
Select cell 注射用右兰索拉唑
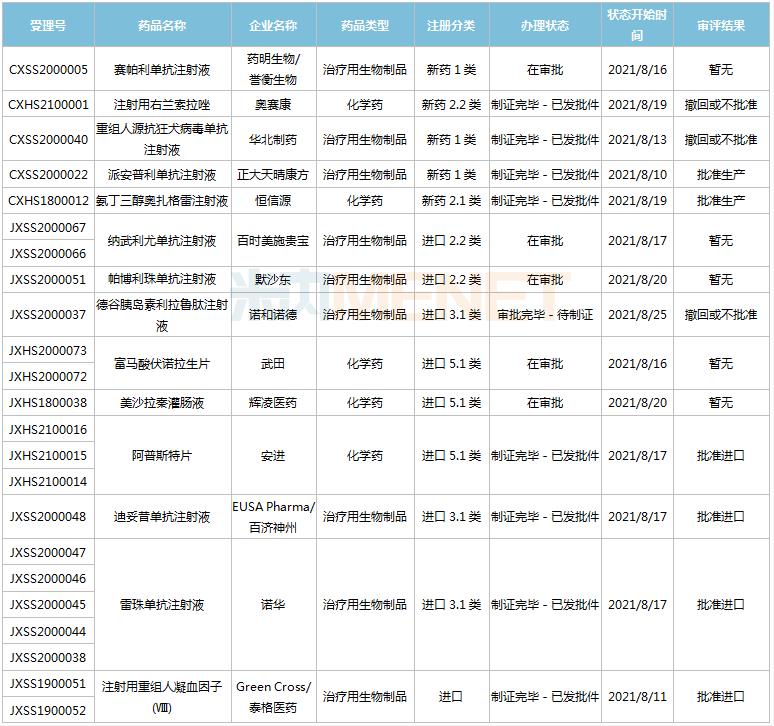pos(162,104)
